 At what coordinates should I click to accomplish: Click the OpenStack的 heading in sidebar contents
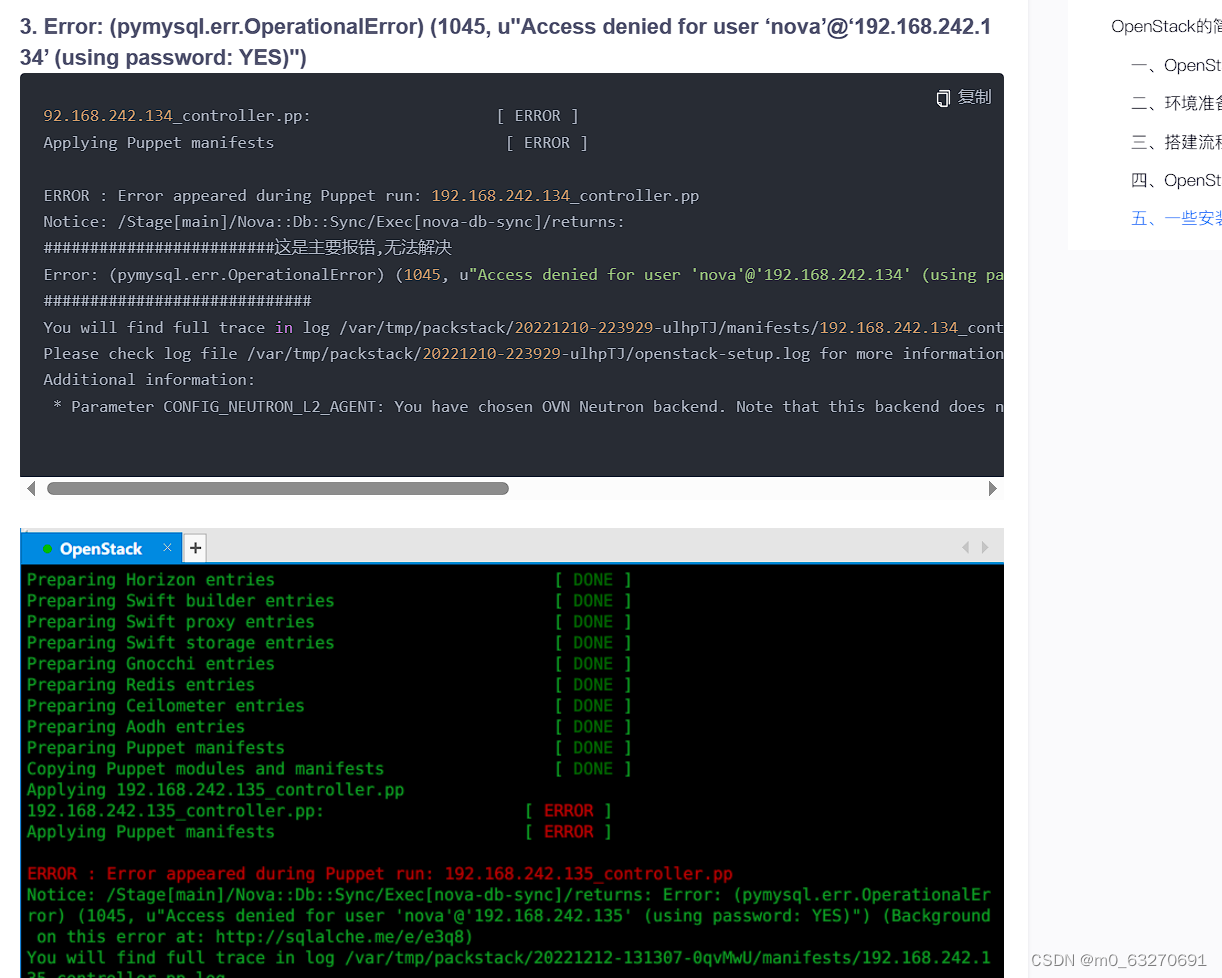point(1166,27)
